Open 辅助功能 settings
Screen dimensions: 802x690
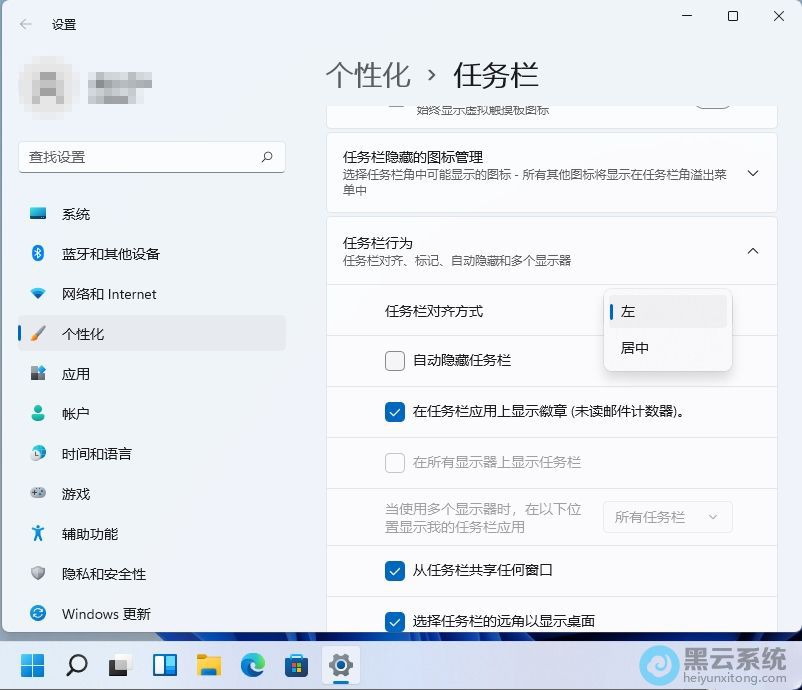89,534
